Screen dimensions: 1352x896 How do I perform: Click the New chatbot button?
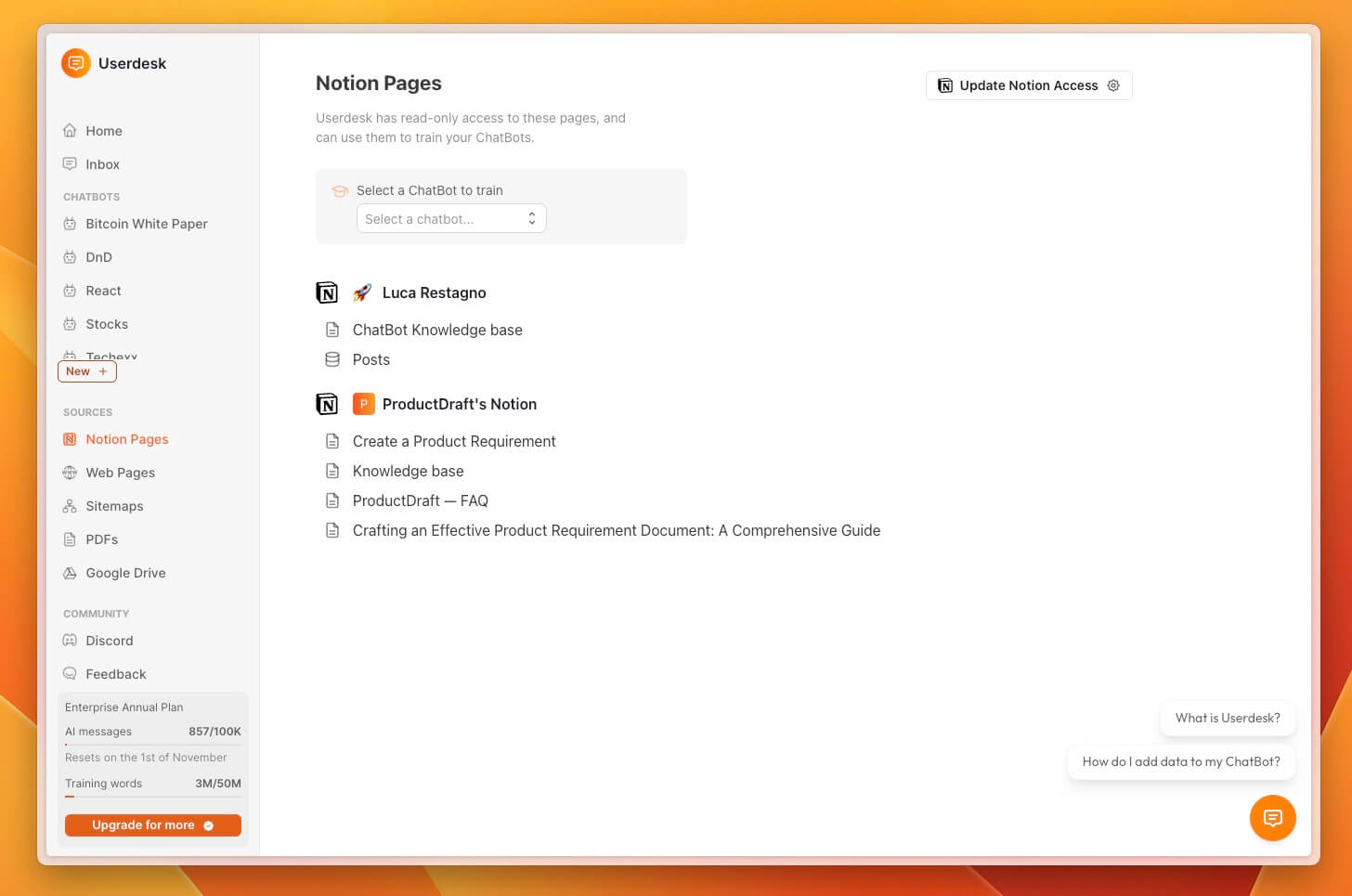(87, 371)
